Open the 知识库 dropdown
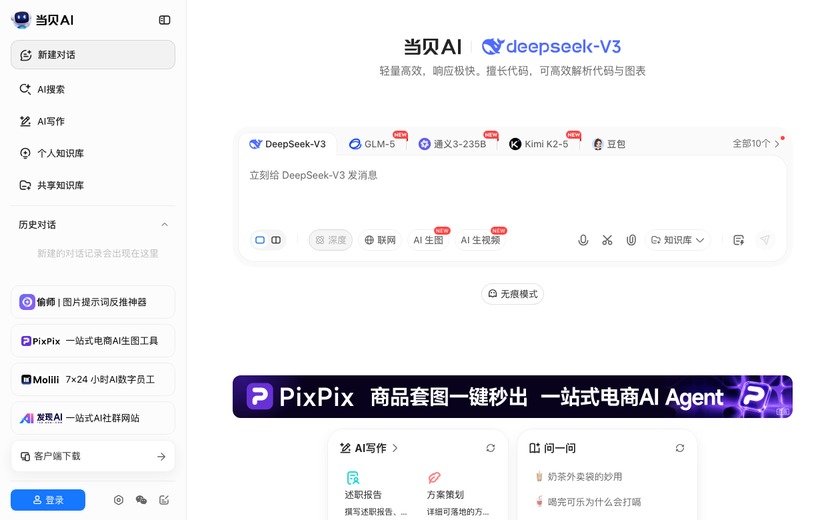 tap(678, 240)
